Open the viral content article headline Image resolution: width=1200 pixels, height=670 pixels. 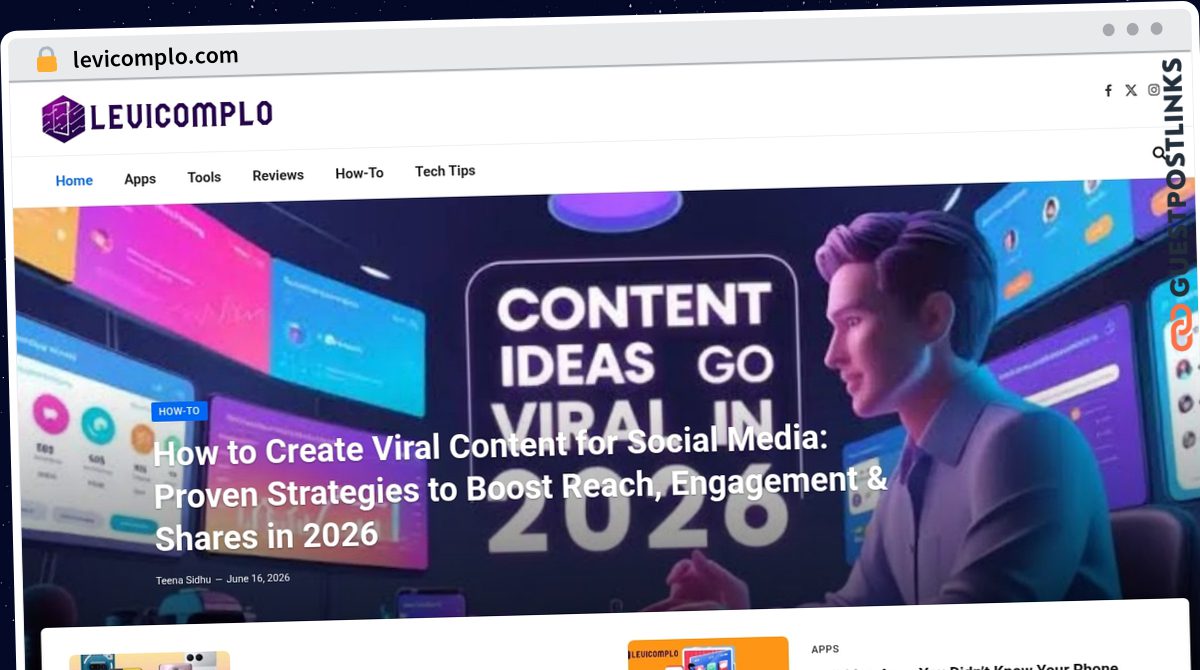(520, 491)
